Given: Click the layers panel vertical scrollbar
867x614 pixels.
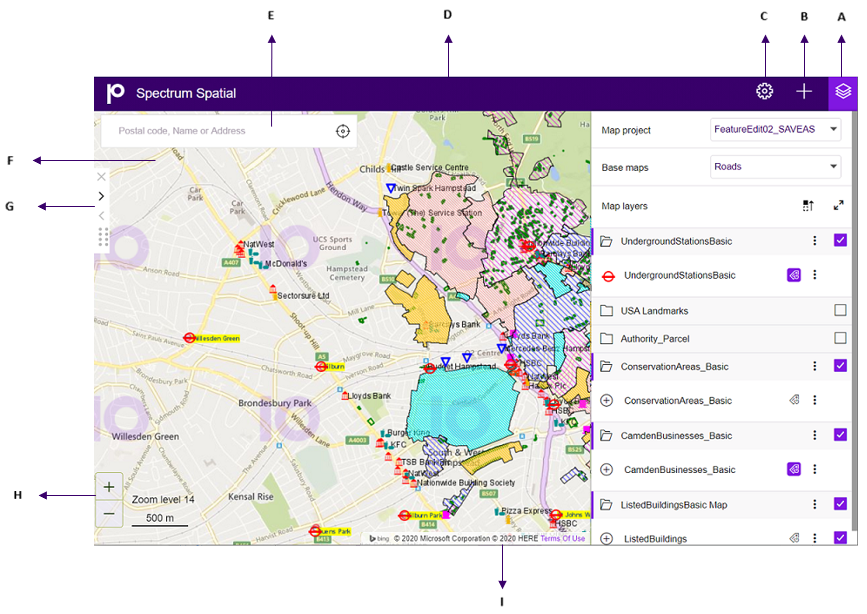Looking at the screenshot, I should pyautogui.click(x=854, y=321).
